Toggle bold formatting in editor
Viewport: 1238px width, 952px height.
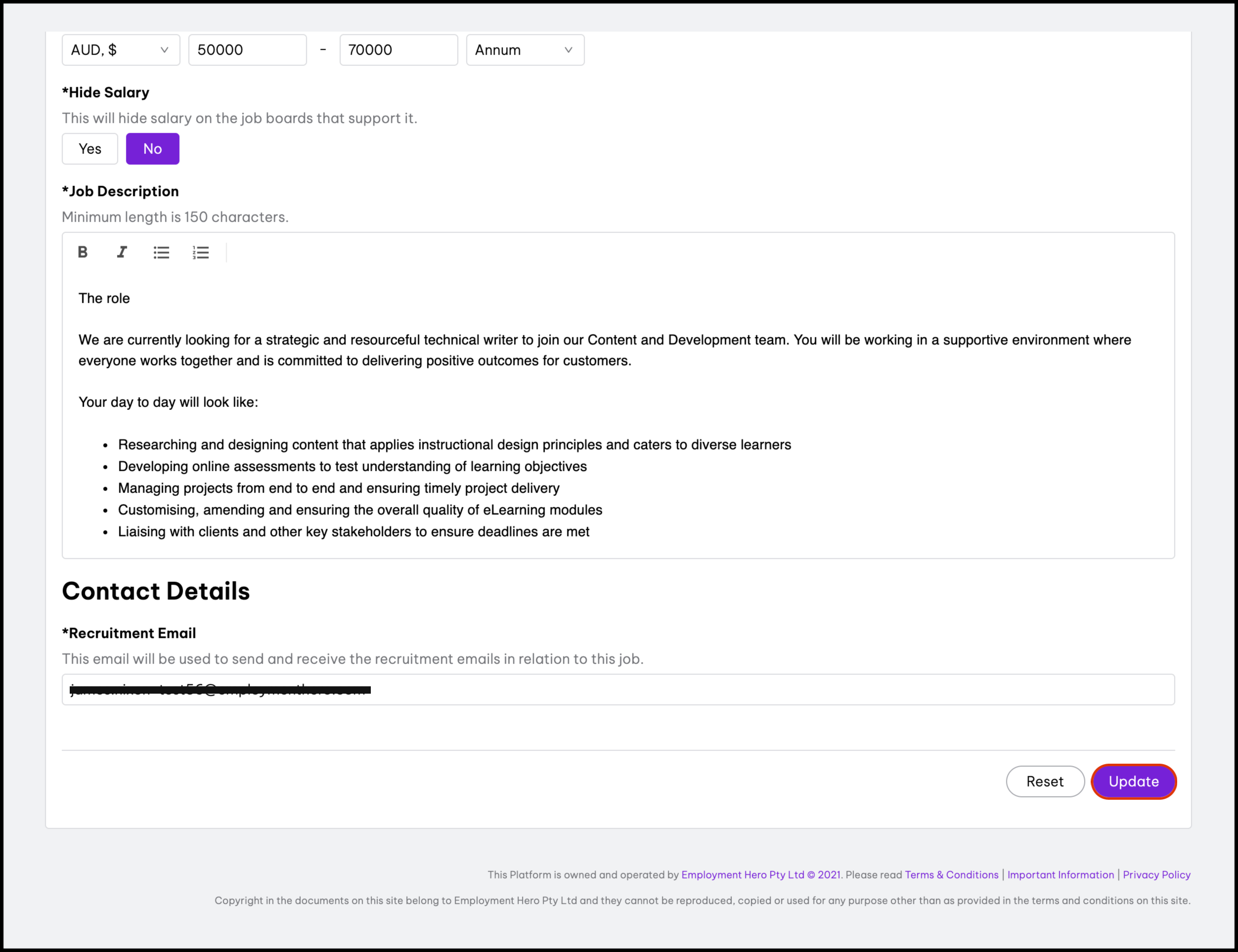point(83,252)
